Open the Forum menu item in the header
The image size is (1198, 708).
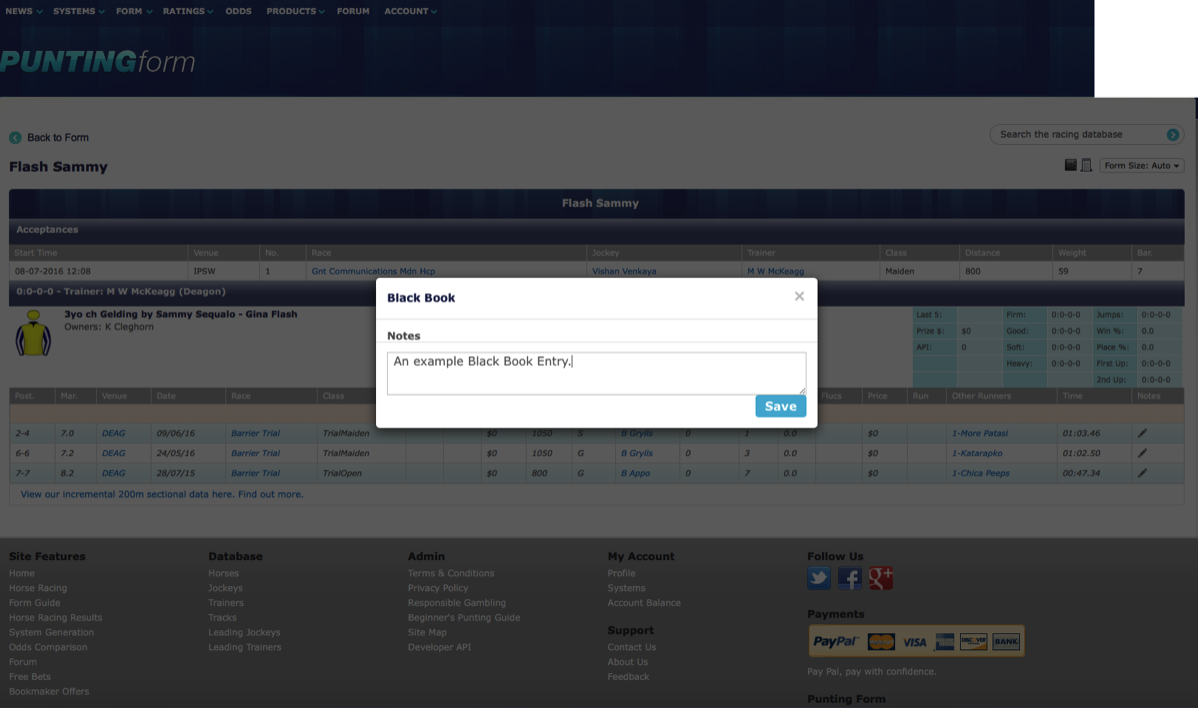tap(353, 11)
